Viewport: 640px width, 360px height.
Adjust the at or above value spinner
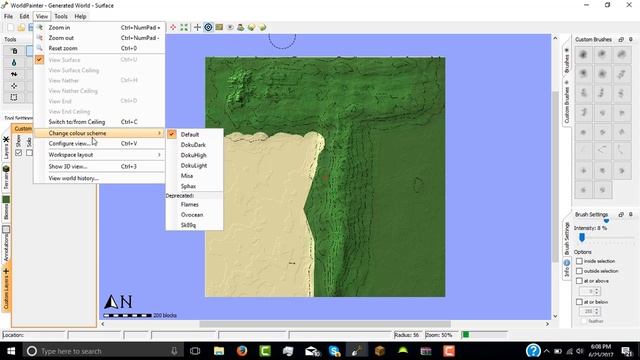tap(597, 291)
